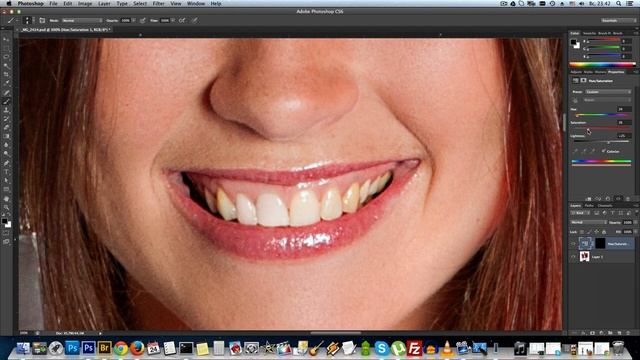Click the Hue slider track
The height and width of the screenshot is (360, 640).
point(602,115)
